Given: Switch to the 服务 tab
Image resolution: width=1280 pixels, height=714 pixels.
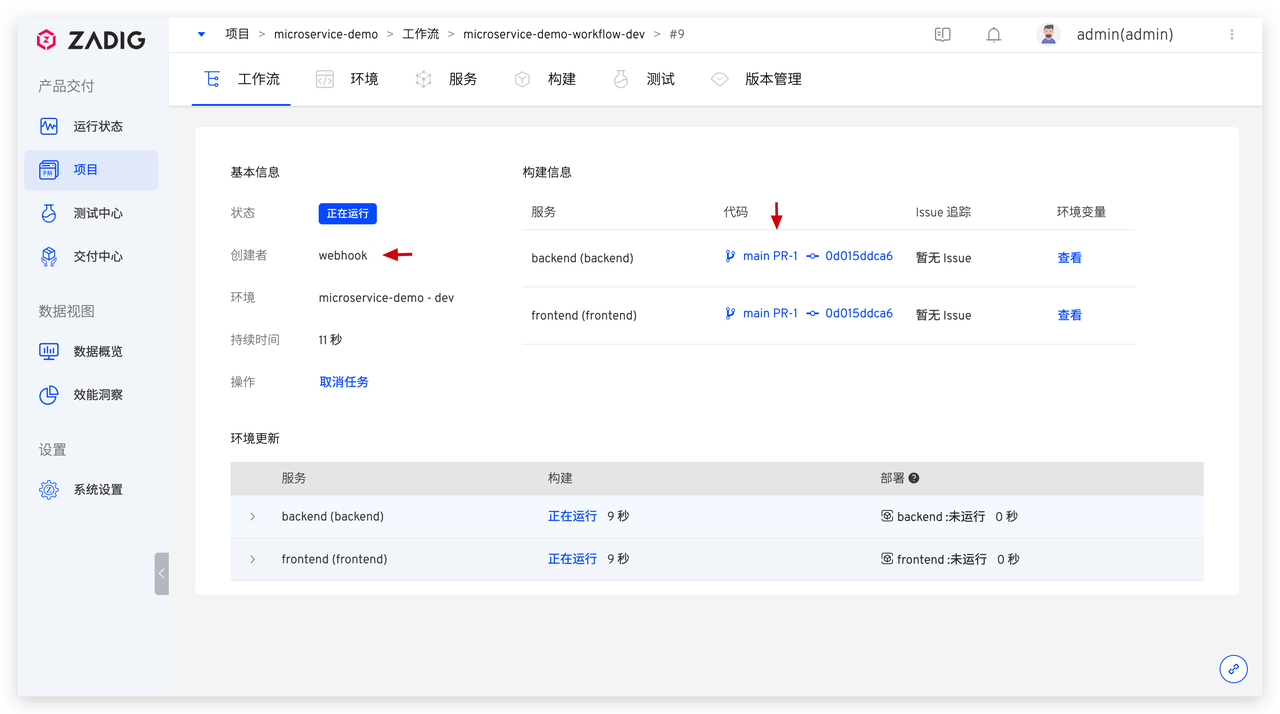Looking at the screenshot, I should 446,79.
